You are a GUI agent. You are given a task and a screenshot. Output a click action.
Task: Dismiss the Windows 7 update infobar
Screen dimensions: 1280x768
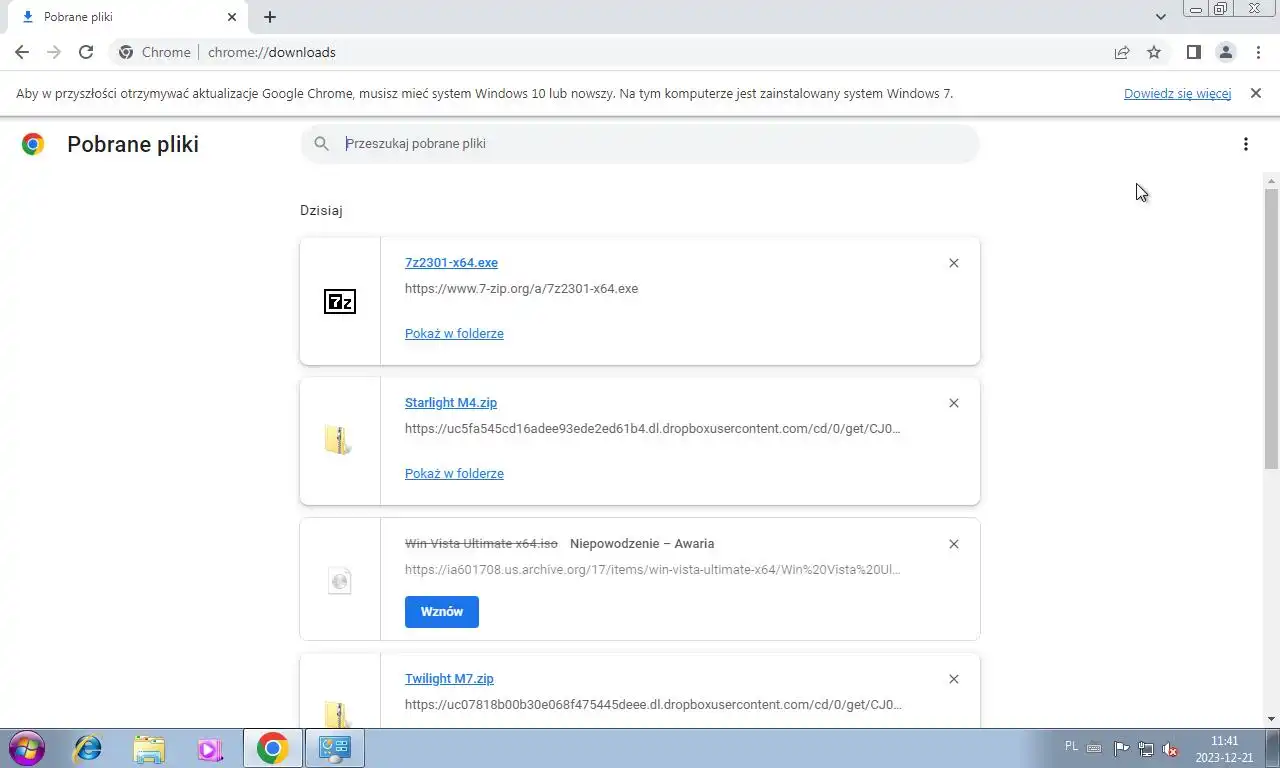(1256, 93)
